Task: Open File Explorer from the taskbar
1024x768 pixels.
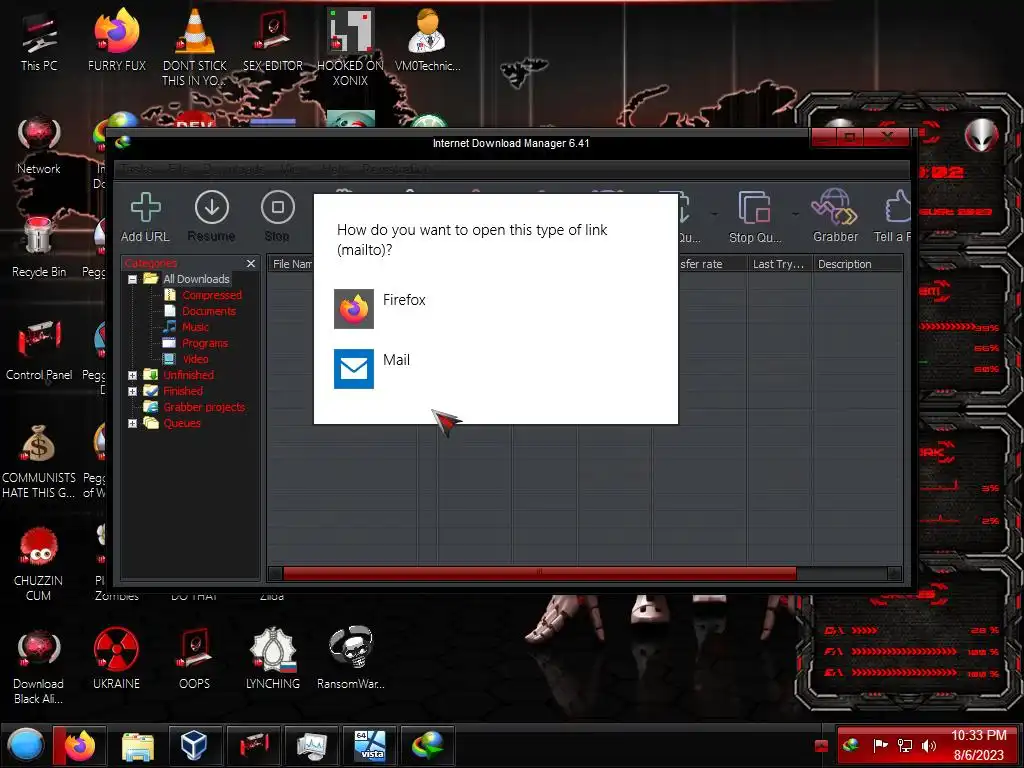Action: point(138,745)
